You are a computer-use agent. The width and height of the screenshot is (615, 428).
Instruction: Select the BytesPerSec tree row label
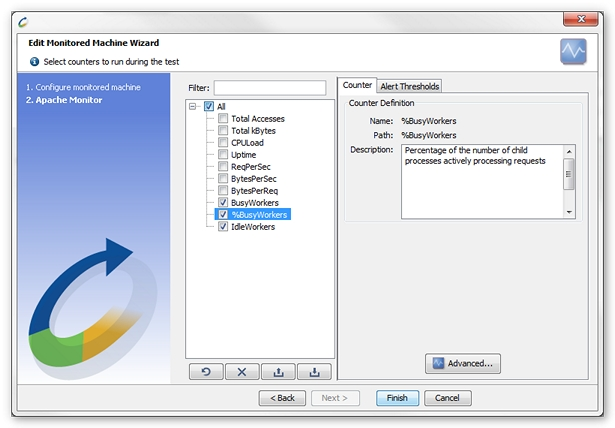click(x=254, y=179)
